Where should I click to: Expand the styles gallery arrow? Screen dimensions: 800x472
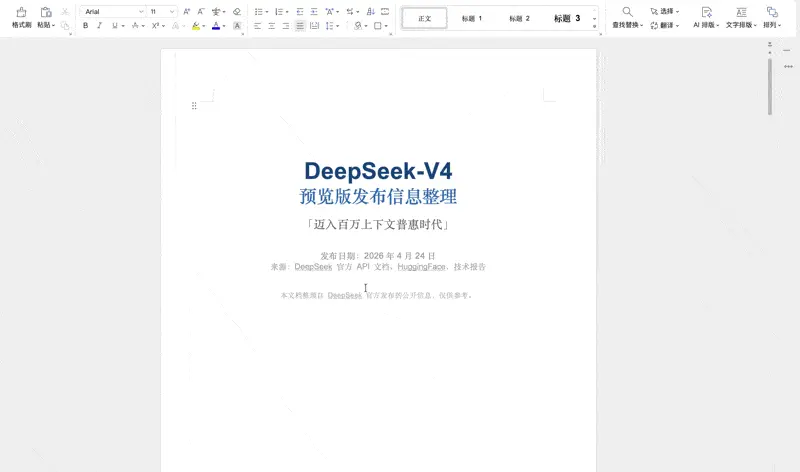click(594, 27)
